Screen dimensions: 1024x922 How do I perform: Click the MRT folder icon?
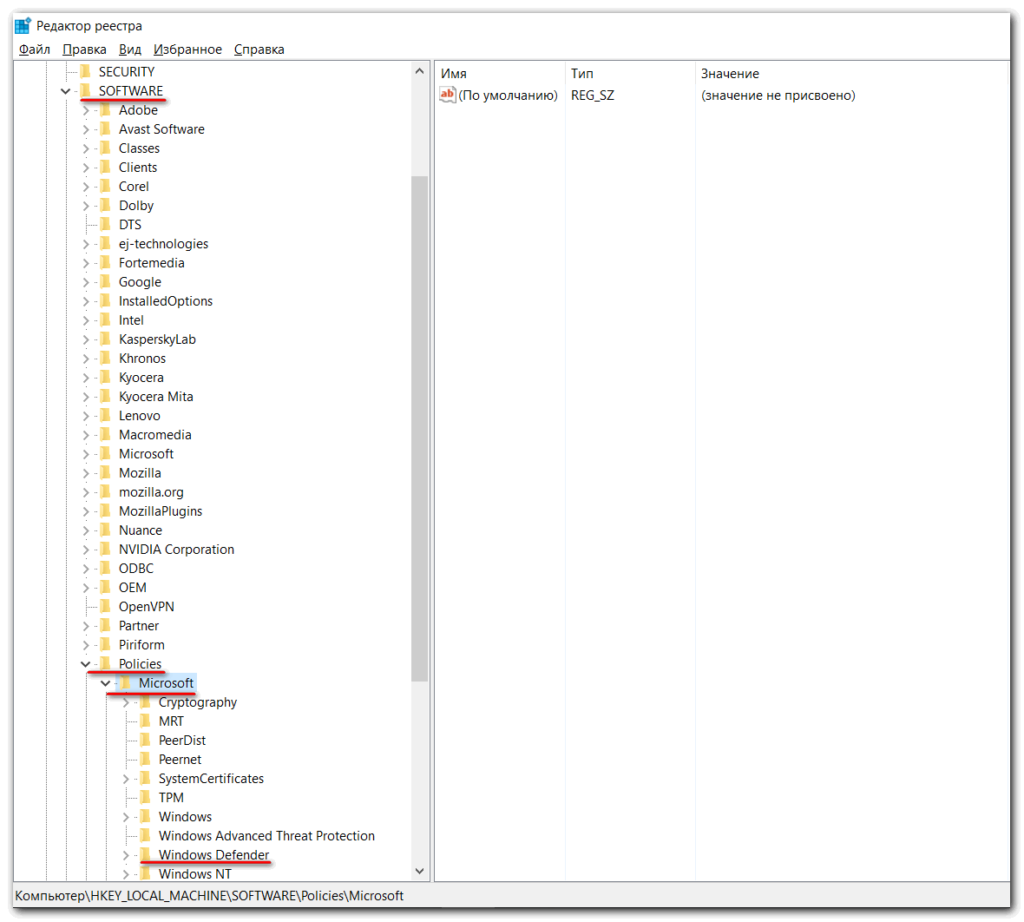(146, 721)
